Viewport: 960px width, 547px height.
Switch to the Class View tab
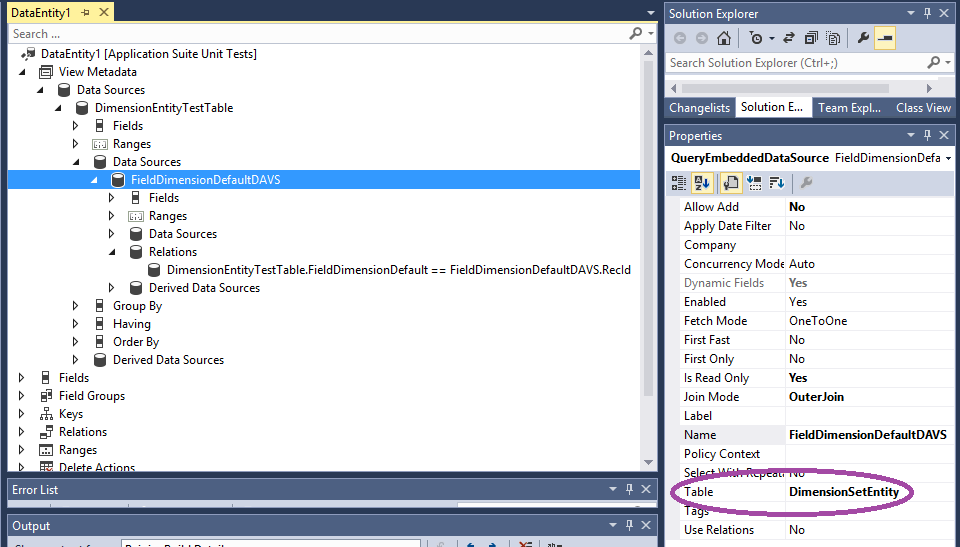(922, 108)
